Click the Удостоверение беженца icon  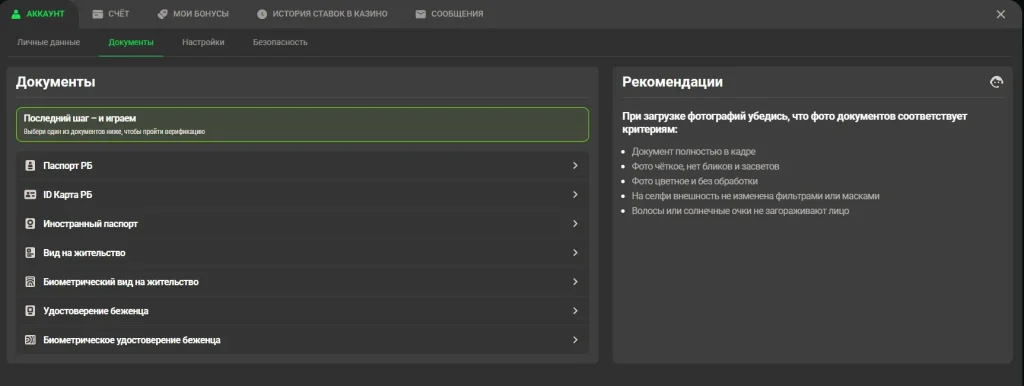click(x=29, y=311)
